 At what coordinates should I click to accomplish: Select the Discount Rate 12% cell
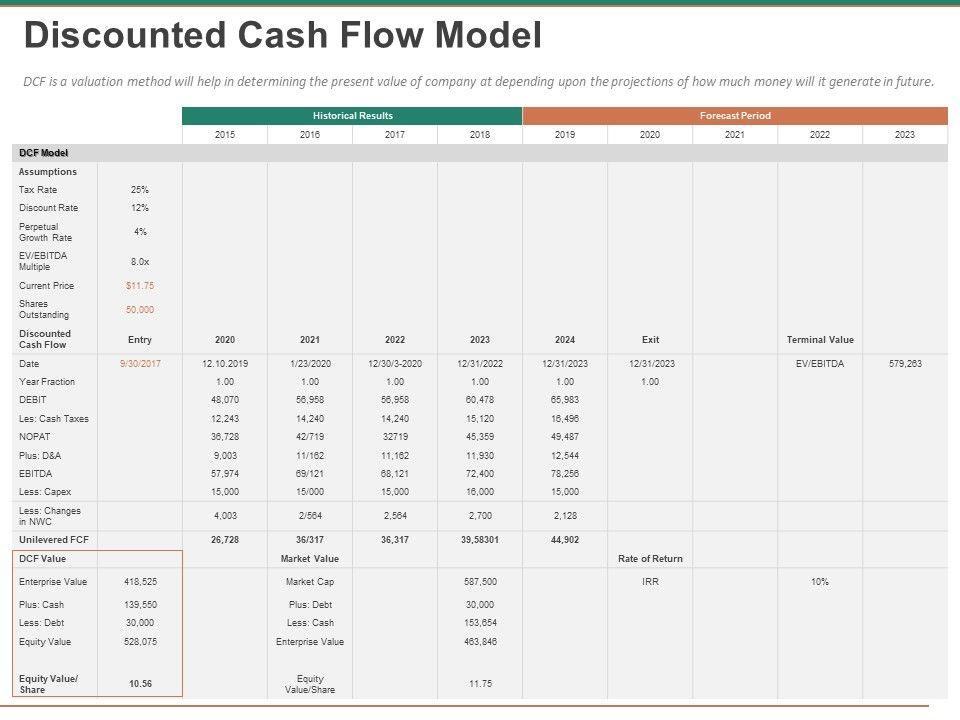click(140, 208)
